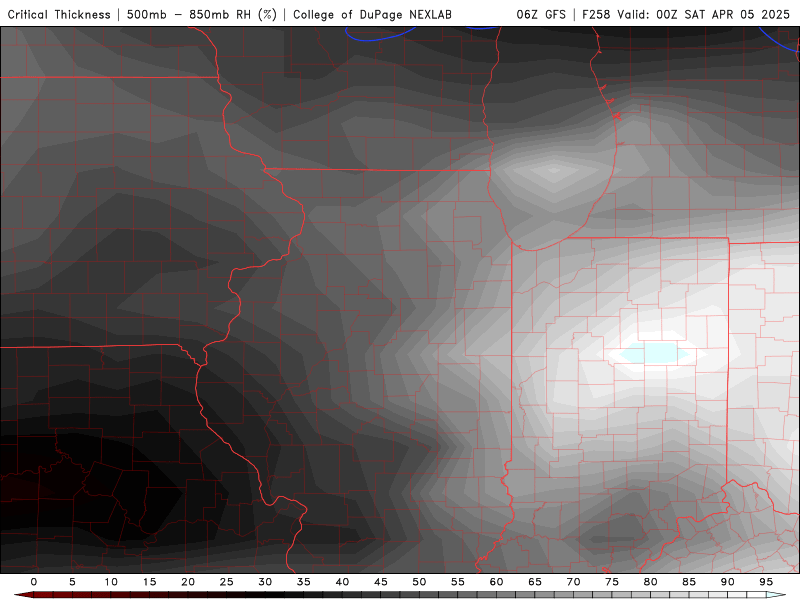Click the 95 label on the scale
The height and width of the screenshot is (600, 800).
(x=766, y=582)
